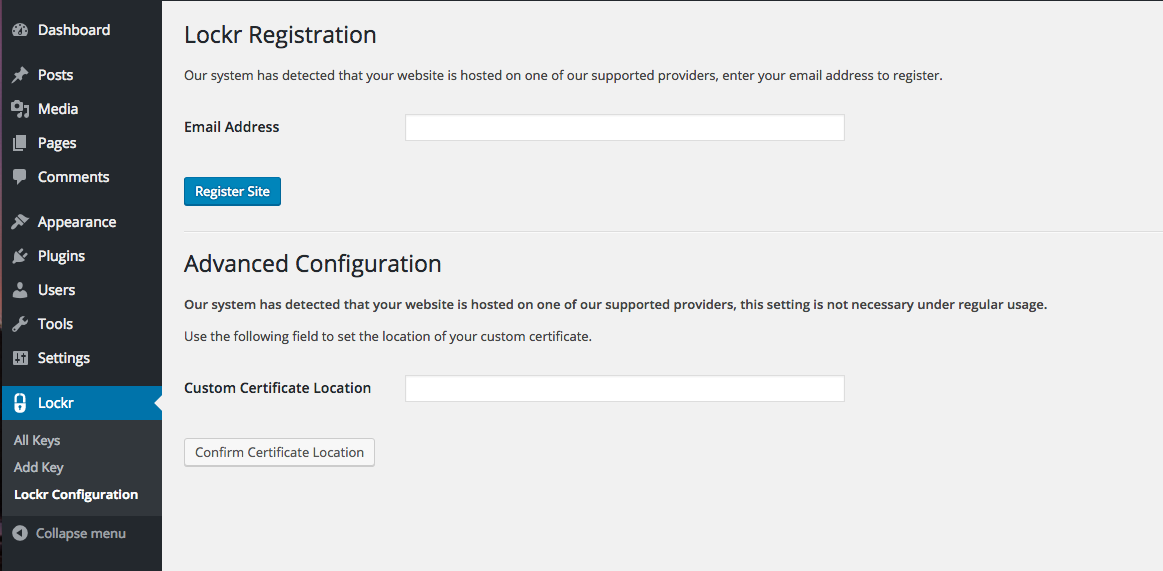Open the Posts menu
The image size is (1163, 571).
pos(82,75)
